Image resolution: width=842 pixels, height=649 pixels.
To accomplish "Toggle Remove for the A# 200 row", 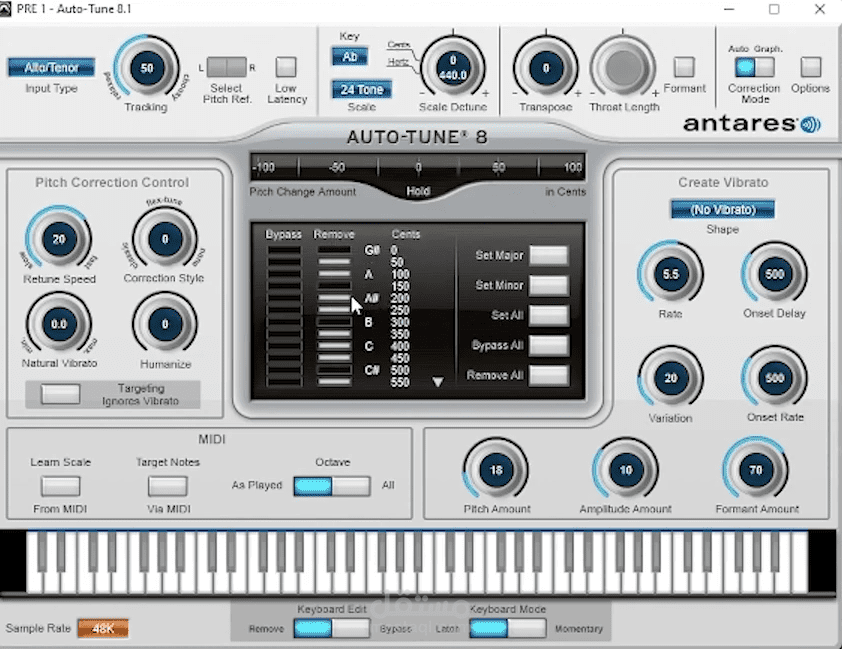I will click(334, 298).
